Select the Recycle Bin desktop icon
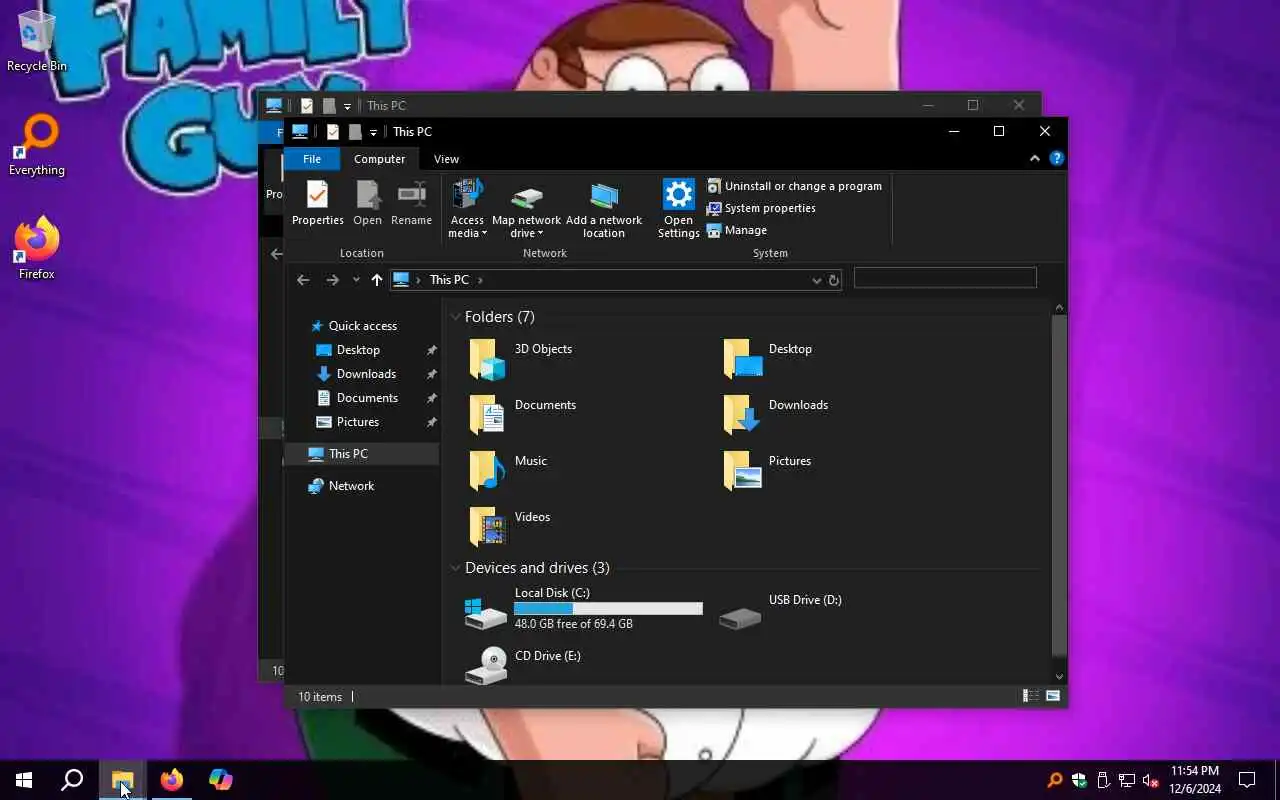 point(37,42)
